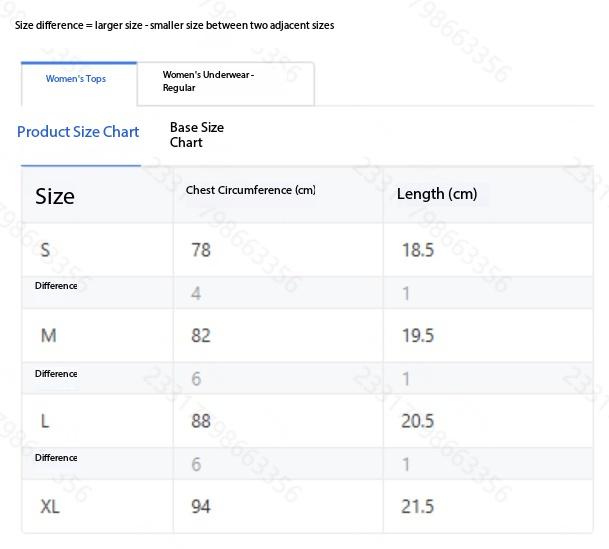Switch to the Base Size Chart tab
Viewport: 609px width, 549px height.
197,135
